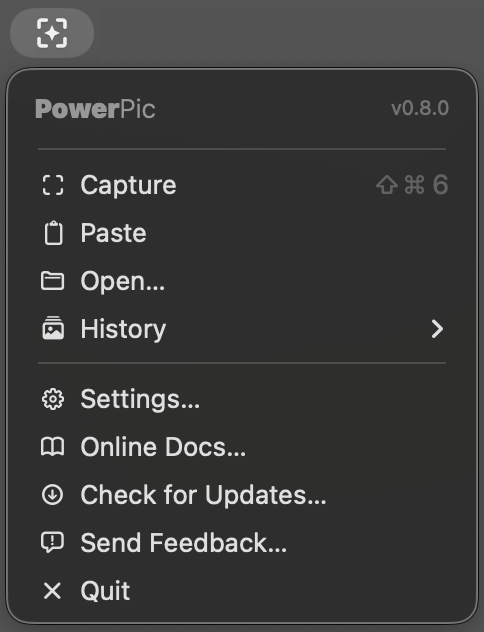Viewport: 484px width, 632px height.
Task: Click the v0.8.0 version label
Action: click(420, 108)
